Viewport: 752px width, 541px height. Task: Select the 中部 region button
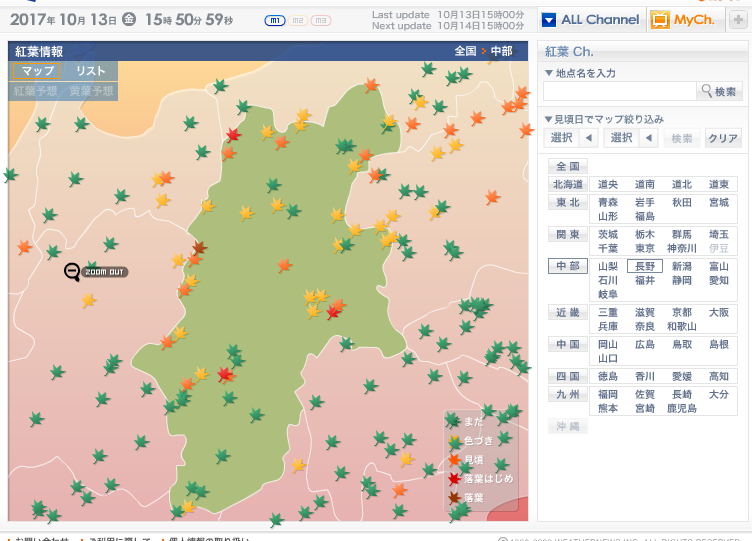568,266
